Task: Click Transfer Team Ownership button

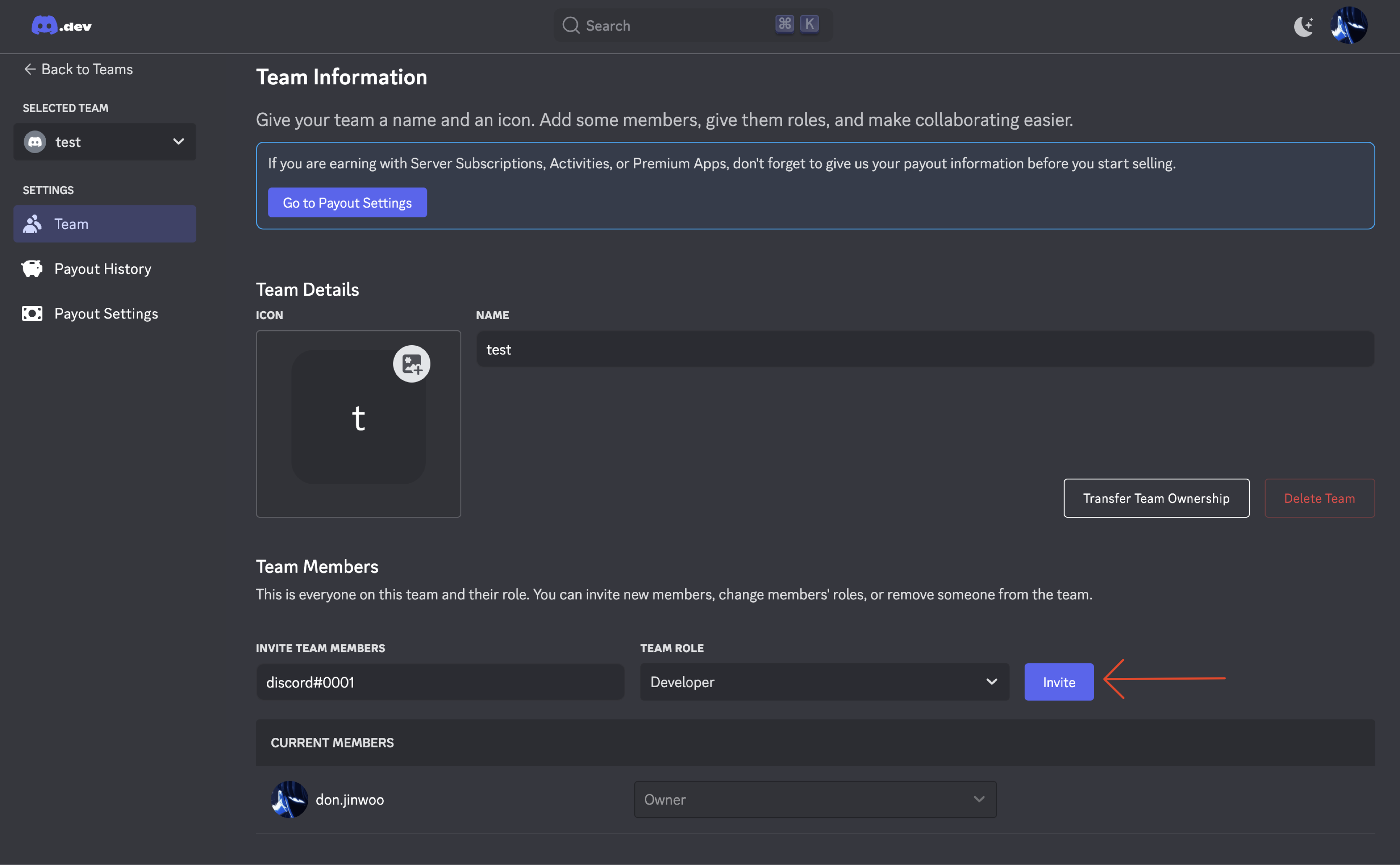Action: click(x=1156, y=498)
